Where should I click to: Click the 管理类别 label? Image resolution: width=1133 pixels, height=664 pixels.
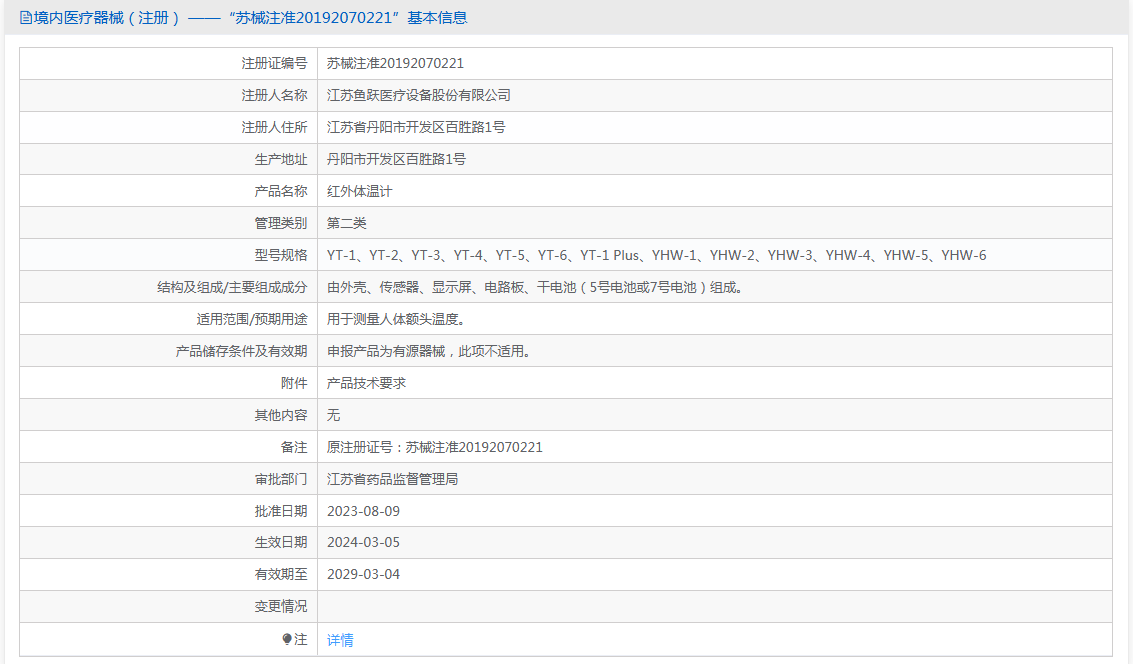pos(281,223)
